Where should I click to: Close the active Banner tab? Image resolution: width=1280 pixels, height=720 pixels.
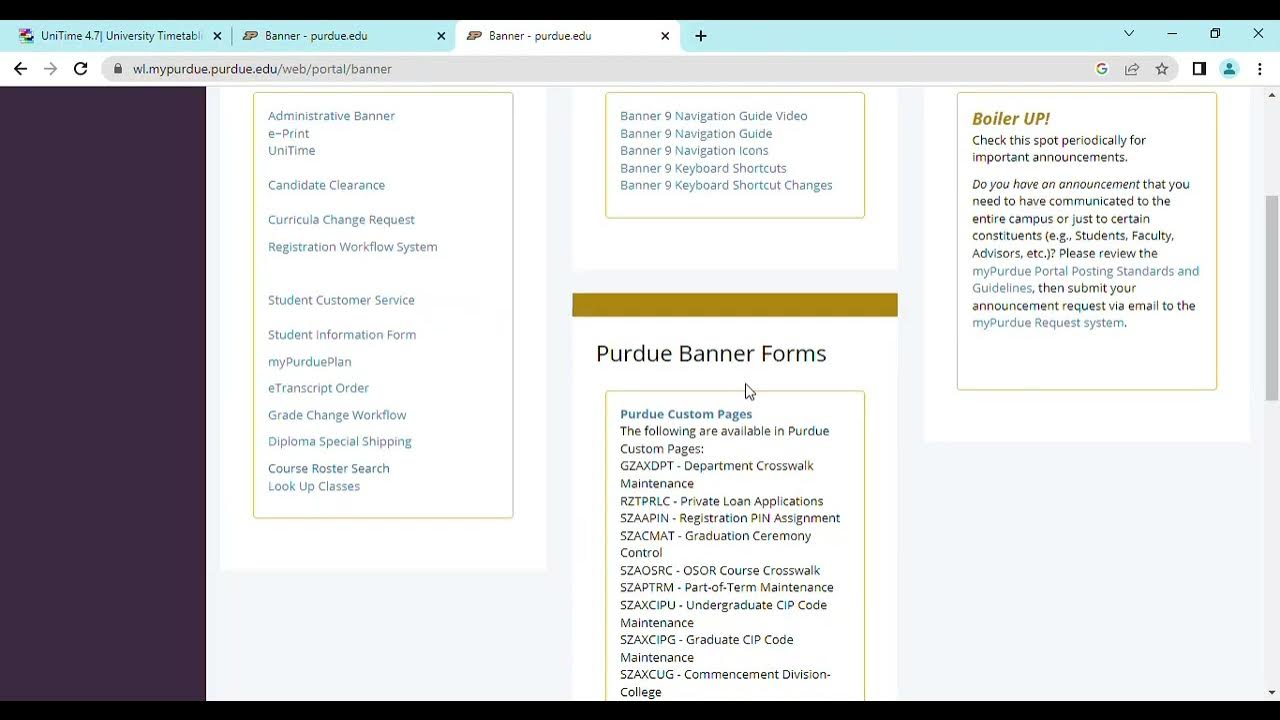[665, 36]
